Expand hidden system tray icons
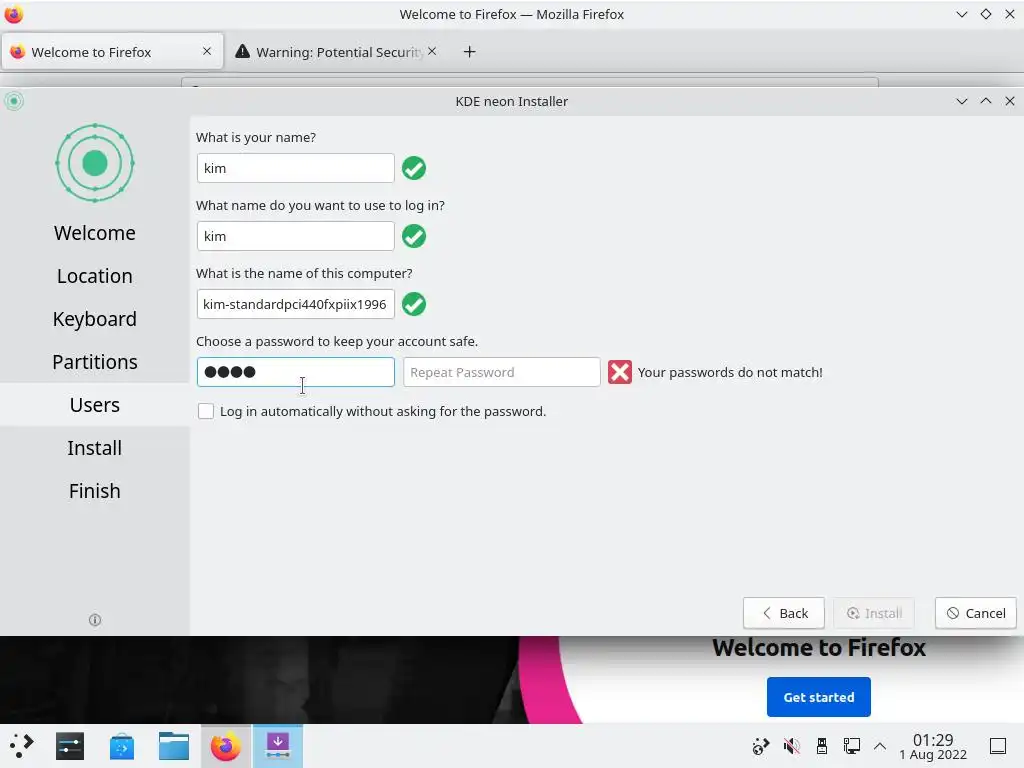 click(880, 746)
